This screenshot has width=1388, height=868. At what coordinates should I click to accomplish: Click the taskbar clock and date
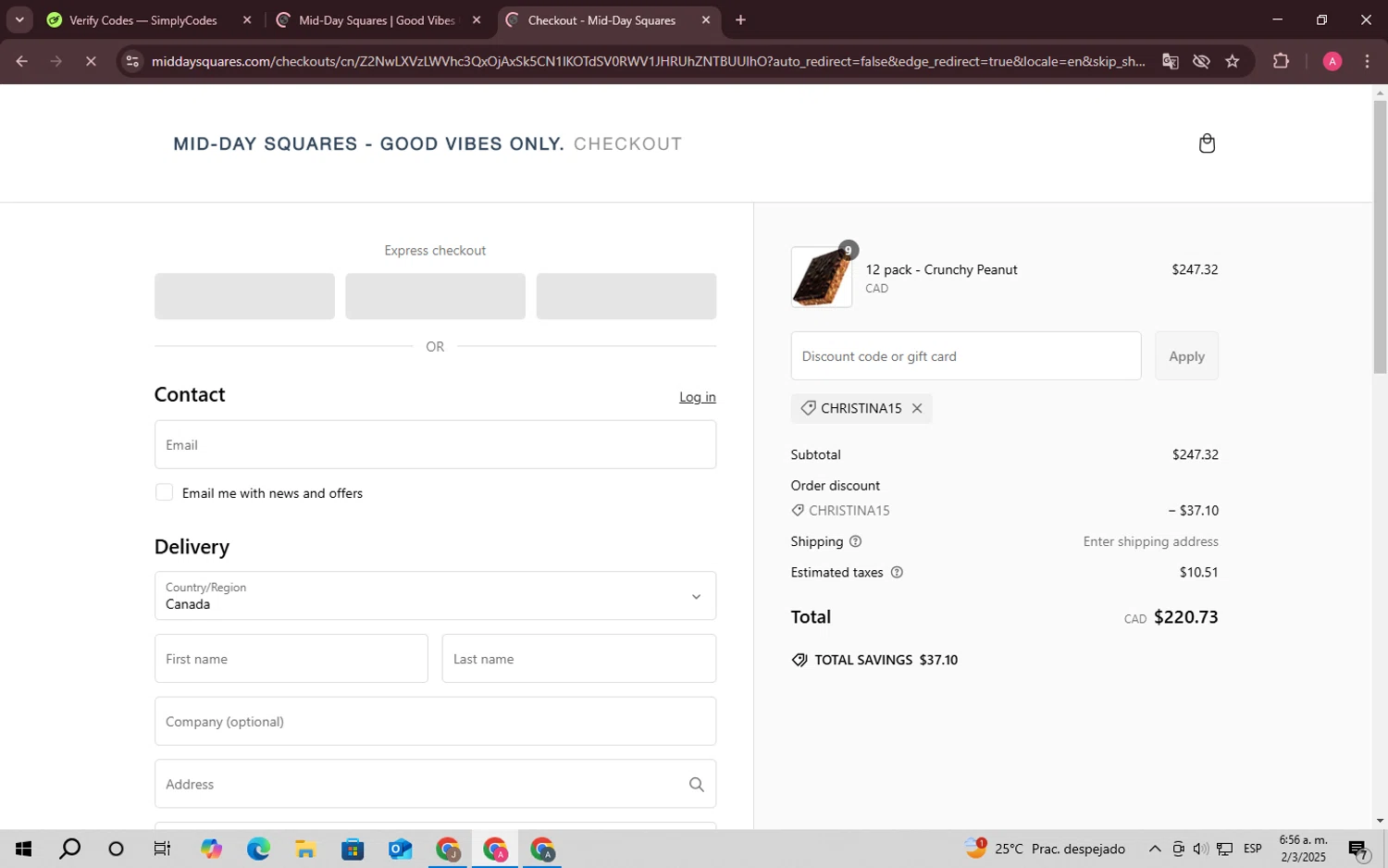coord(1303,849)
